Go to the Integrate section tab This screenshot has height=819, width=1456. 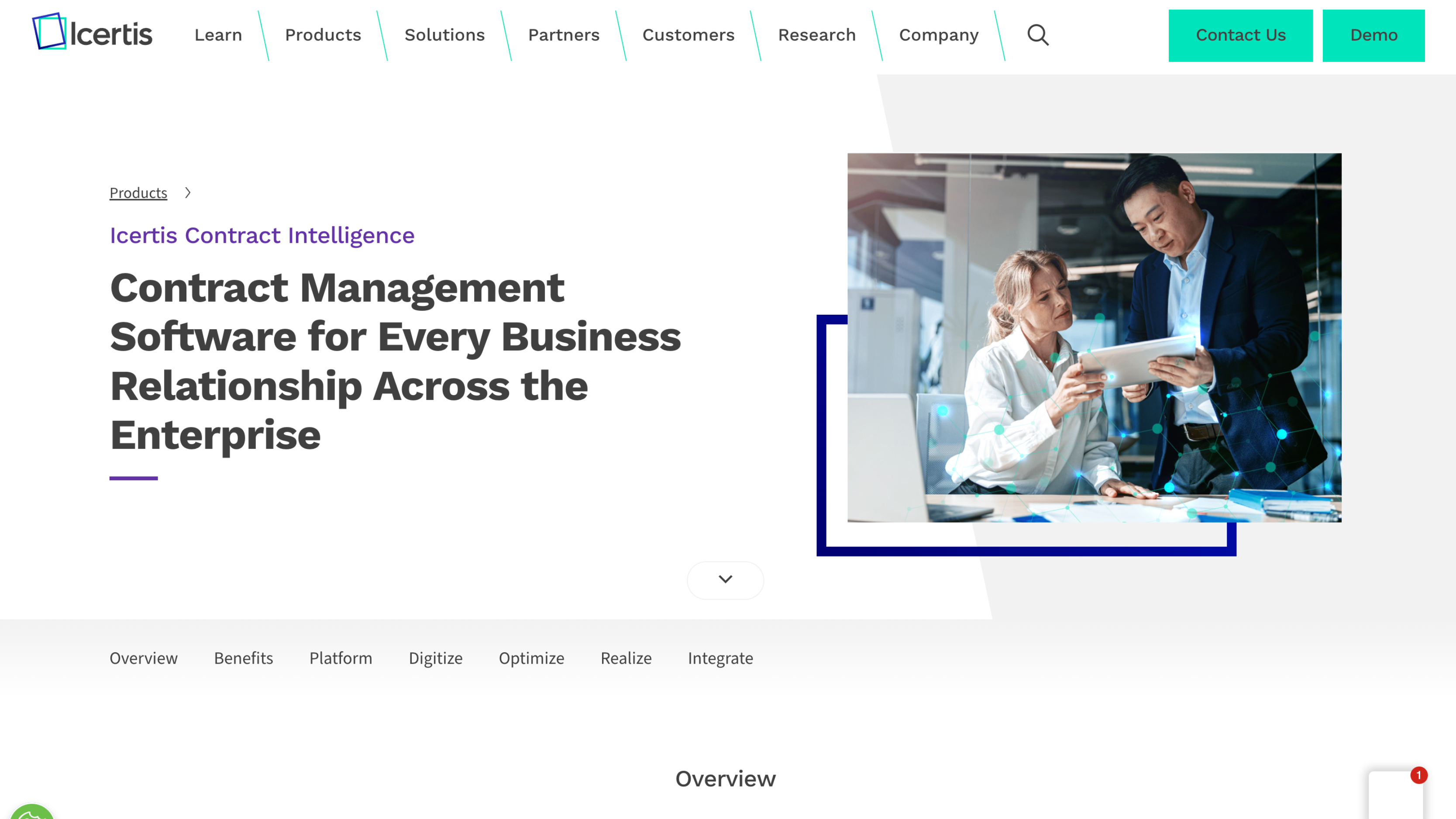[x=720, y=658]
